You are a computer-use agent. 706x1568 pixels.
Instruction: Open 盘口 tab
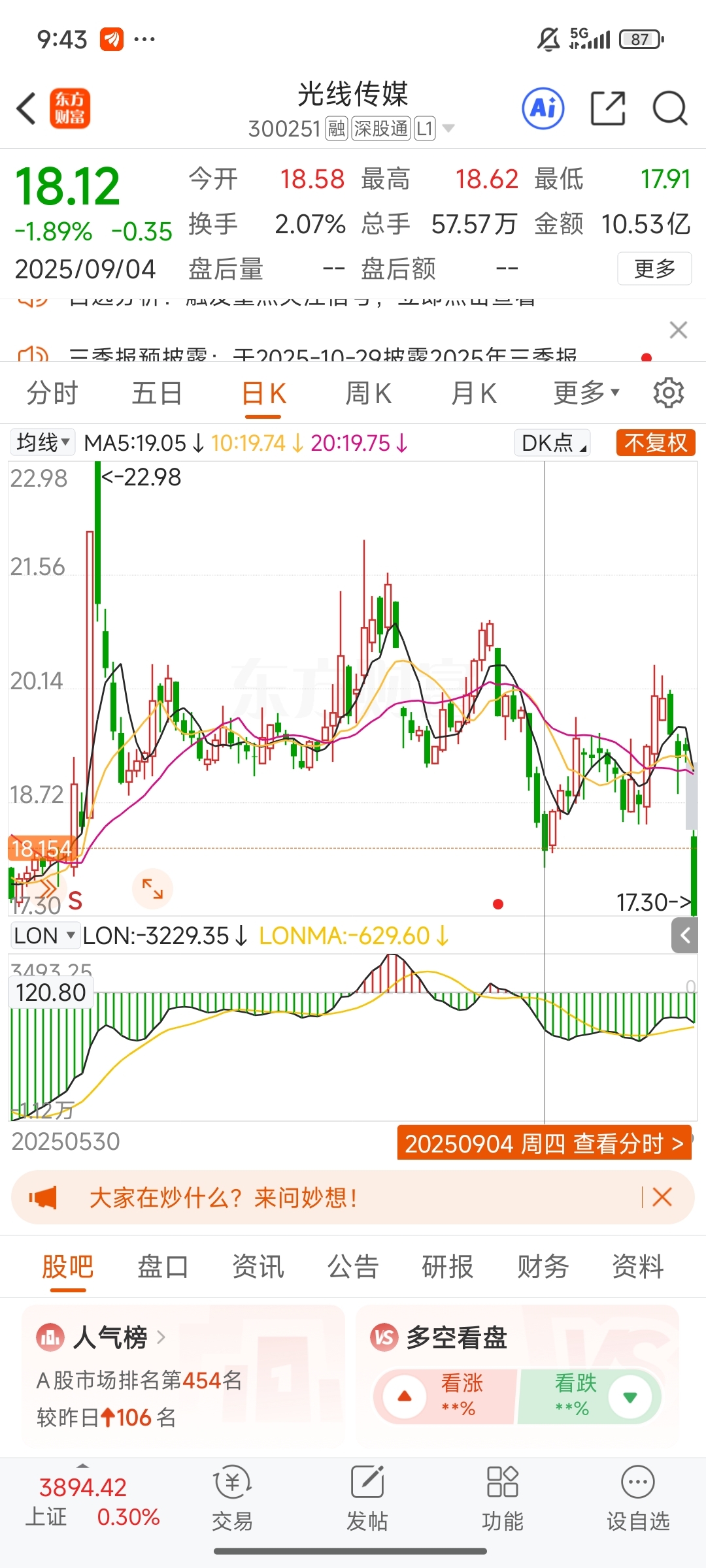pos(163,1267)
